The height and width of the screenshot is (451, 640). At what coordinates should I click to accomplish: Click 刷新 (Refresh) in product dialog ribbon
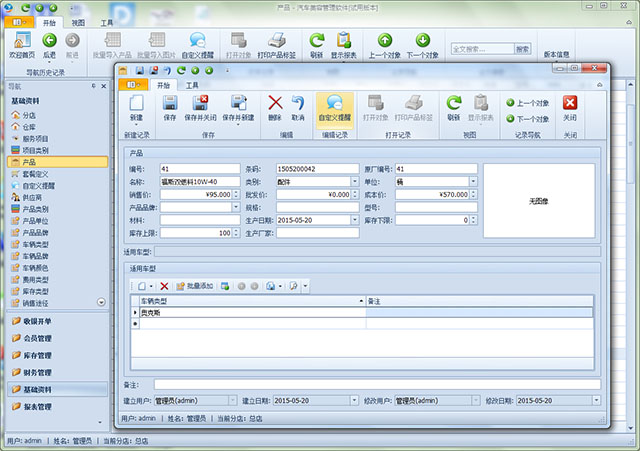(453, 108)
